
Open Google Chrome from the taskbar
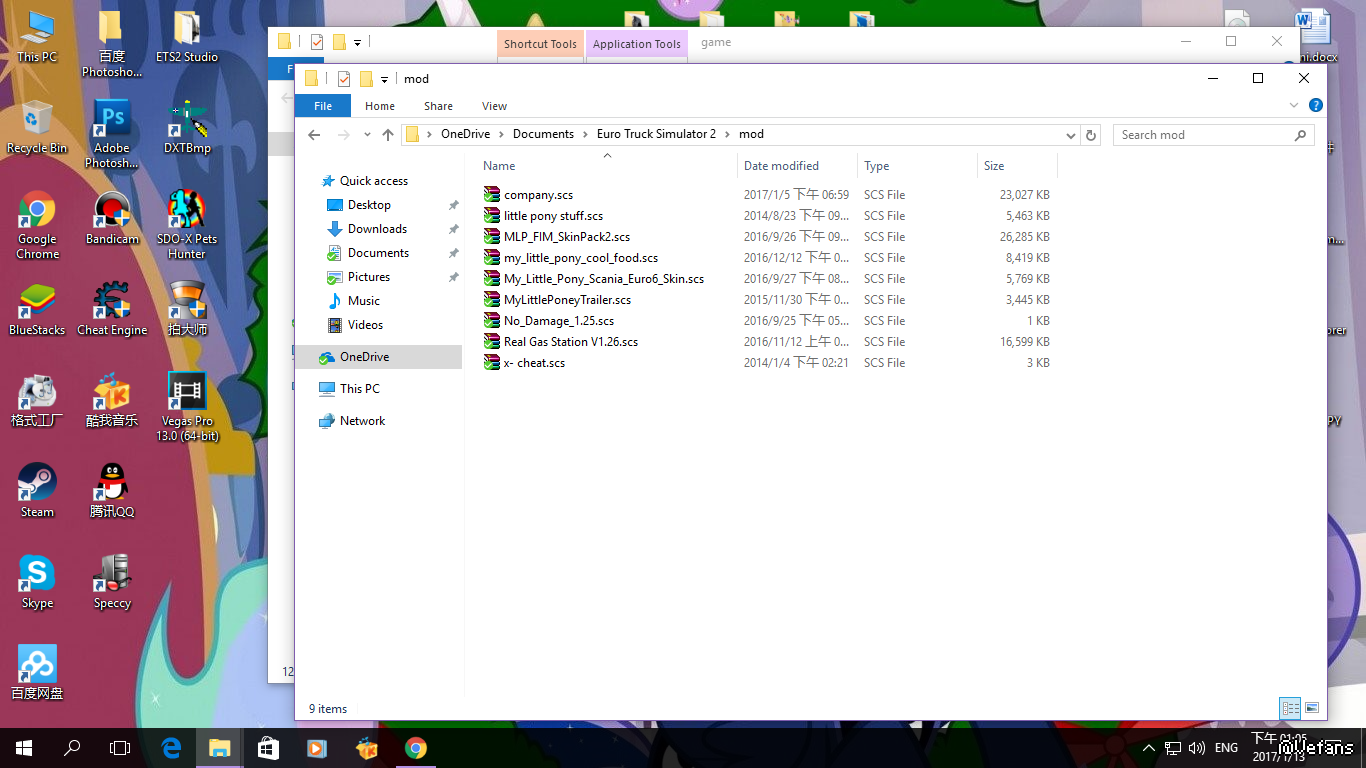click(416, 748)
